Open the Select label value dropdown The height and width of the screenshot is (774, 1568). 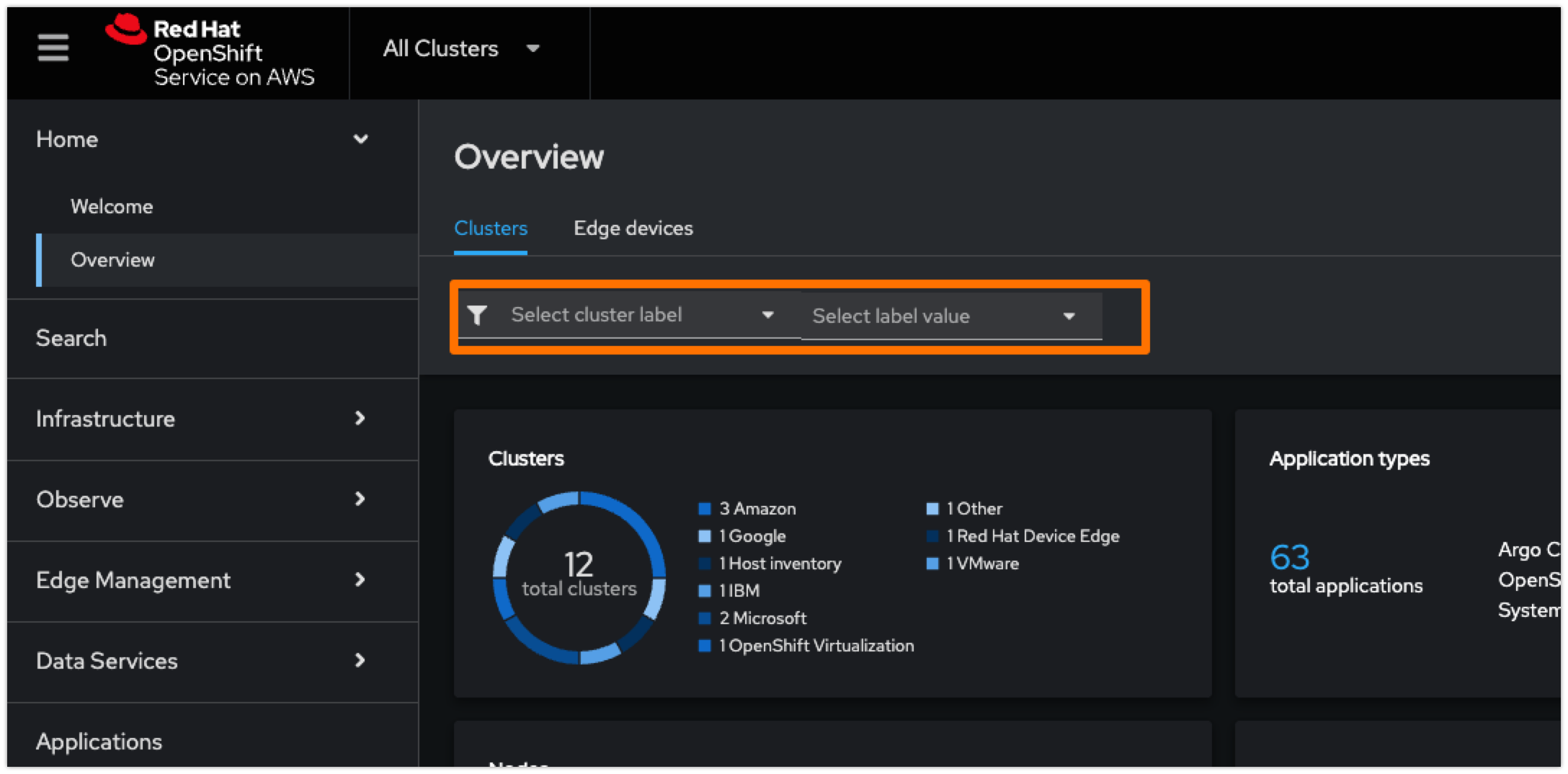944,316
